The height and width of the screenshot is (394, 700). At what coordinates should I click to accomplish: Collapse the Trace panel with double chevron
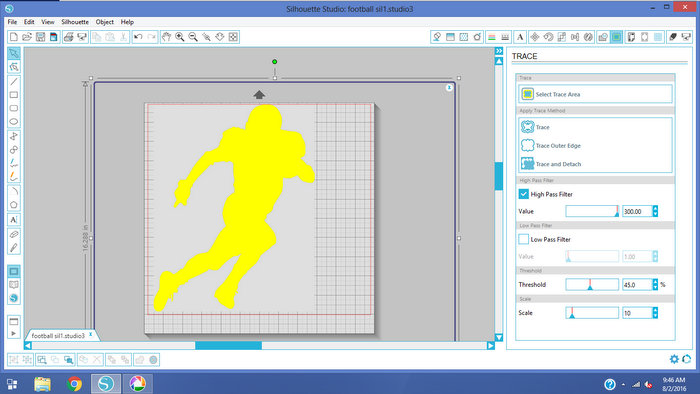(x=499, y=51)
